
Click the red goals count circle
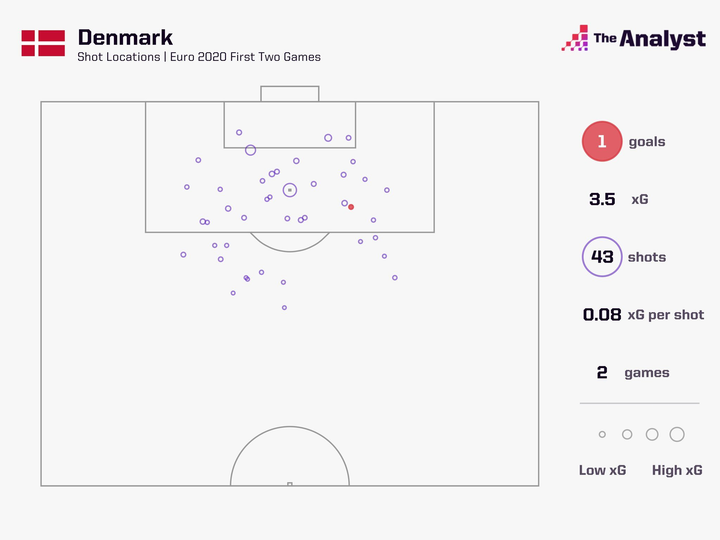[x=602, y=142]
